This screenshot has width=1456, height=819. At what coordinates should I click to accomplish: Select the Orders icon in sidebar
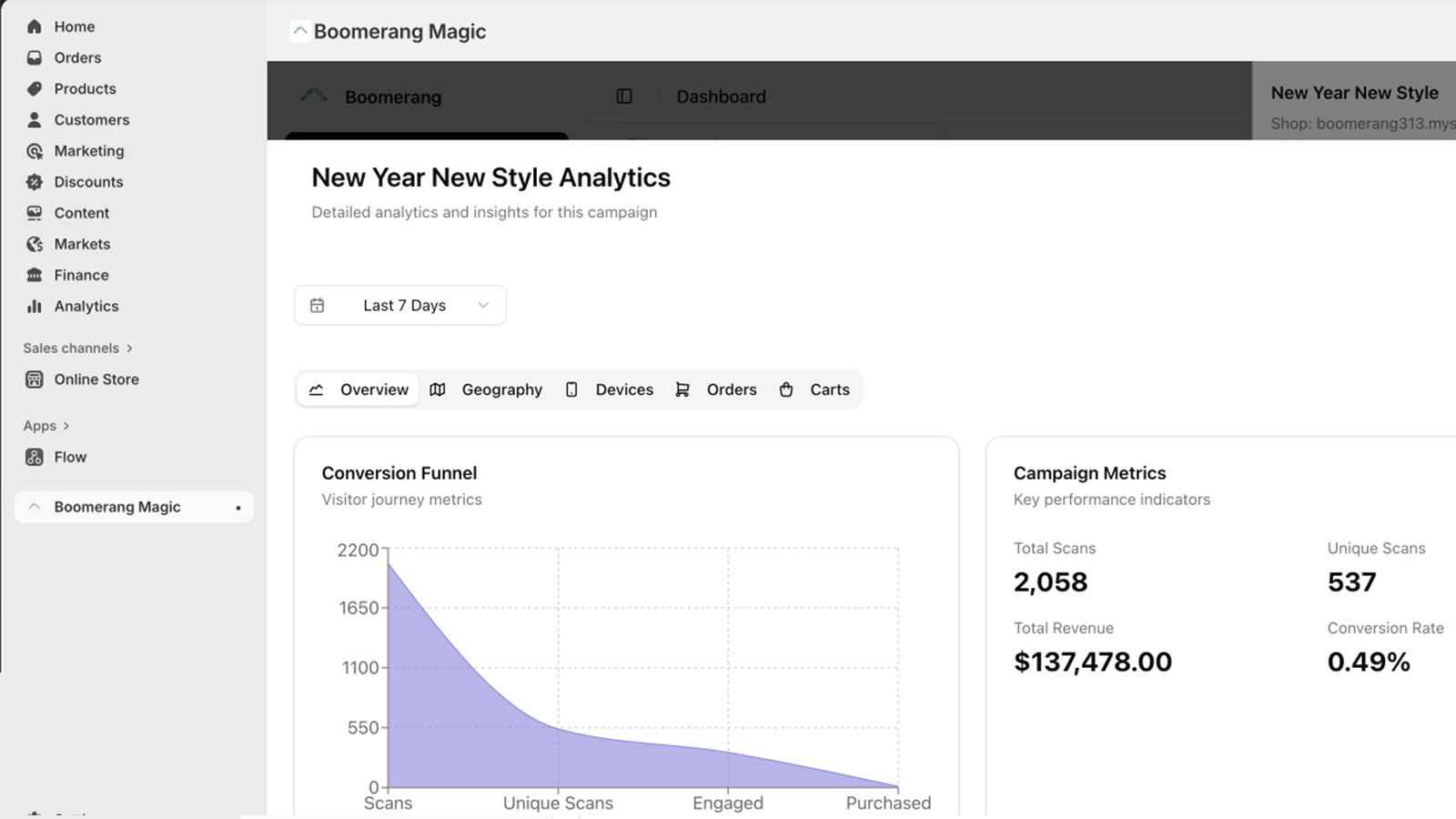tap(34, 57)
